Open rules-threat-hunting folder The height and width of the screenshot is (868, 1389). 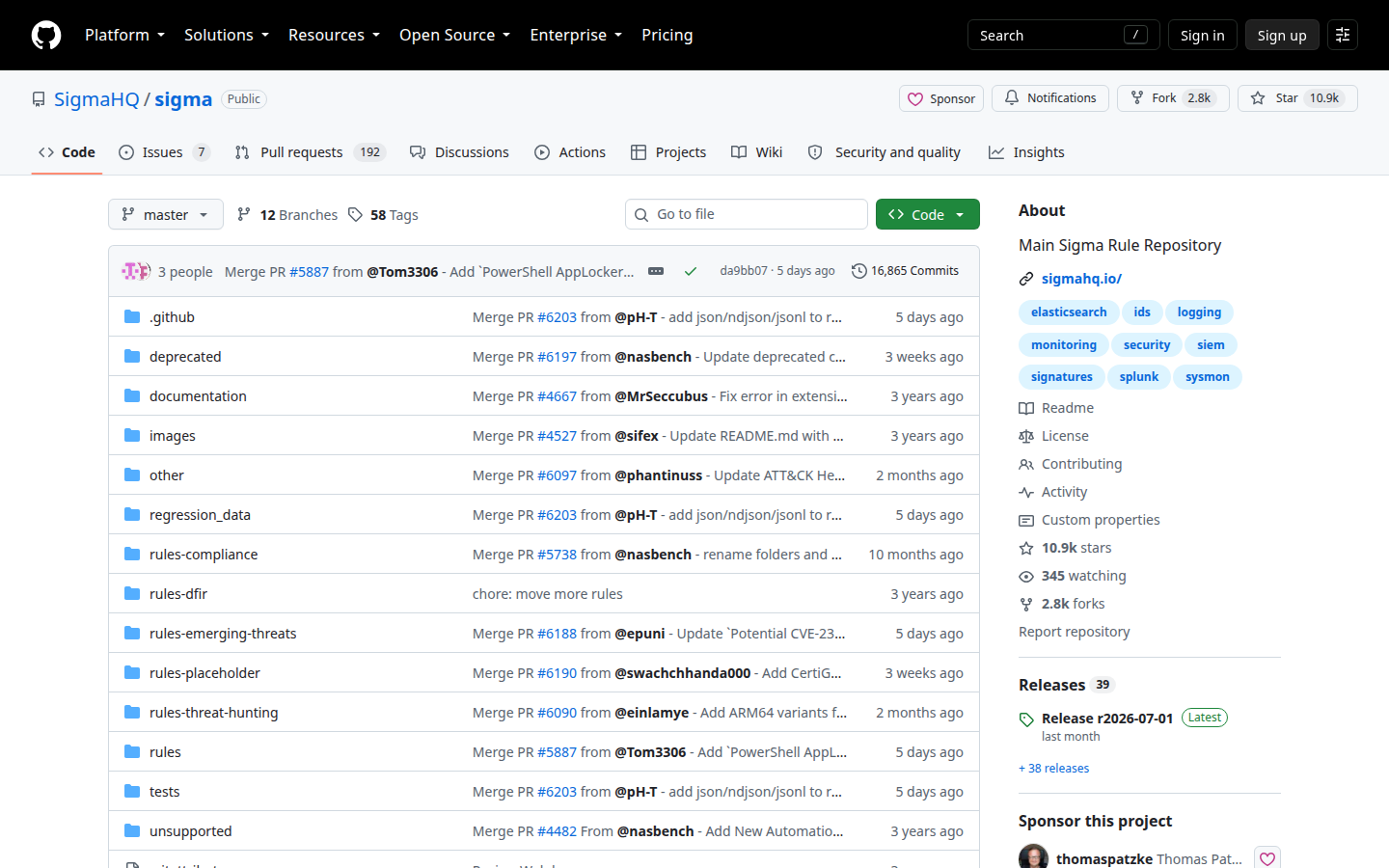point(213,713)
